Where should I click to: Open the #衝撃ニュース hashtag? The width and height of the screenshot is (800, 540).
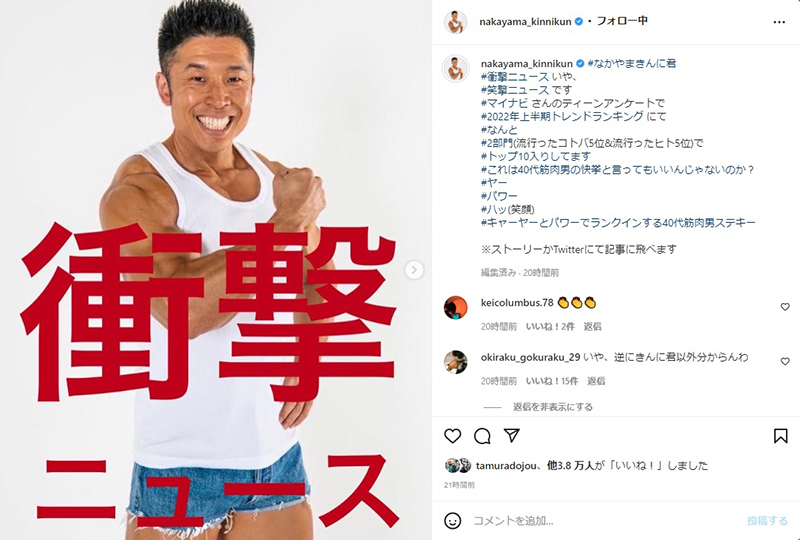pos(515,77)
